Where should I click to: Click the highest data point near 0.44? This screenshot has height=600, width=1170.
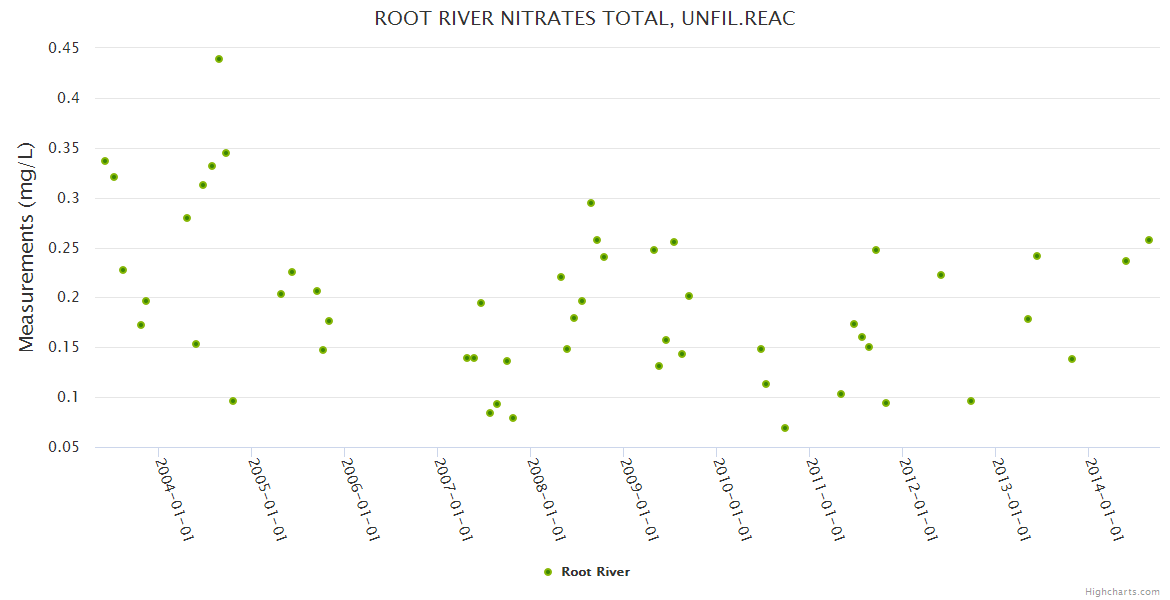click(219, 59)
